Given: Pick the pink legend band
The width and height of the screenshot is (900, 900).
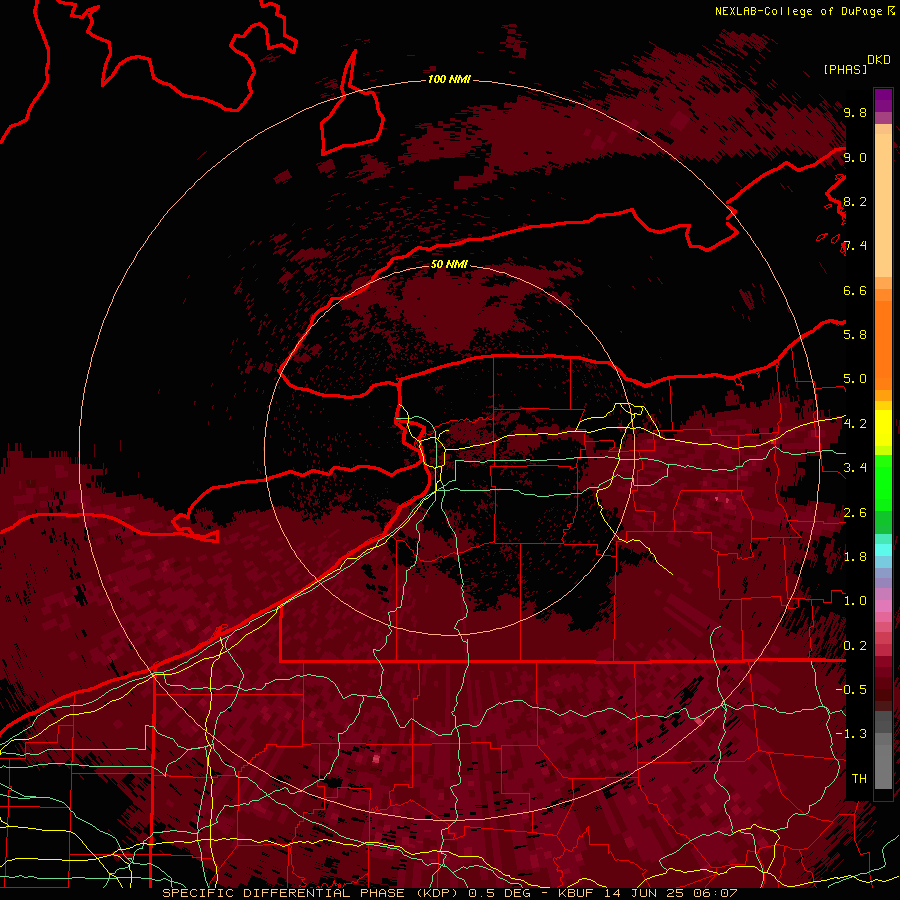Looking at the screenshot, I should coord(883,606).
